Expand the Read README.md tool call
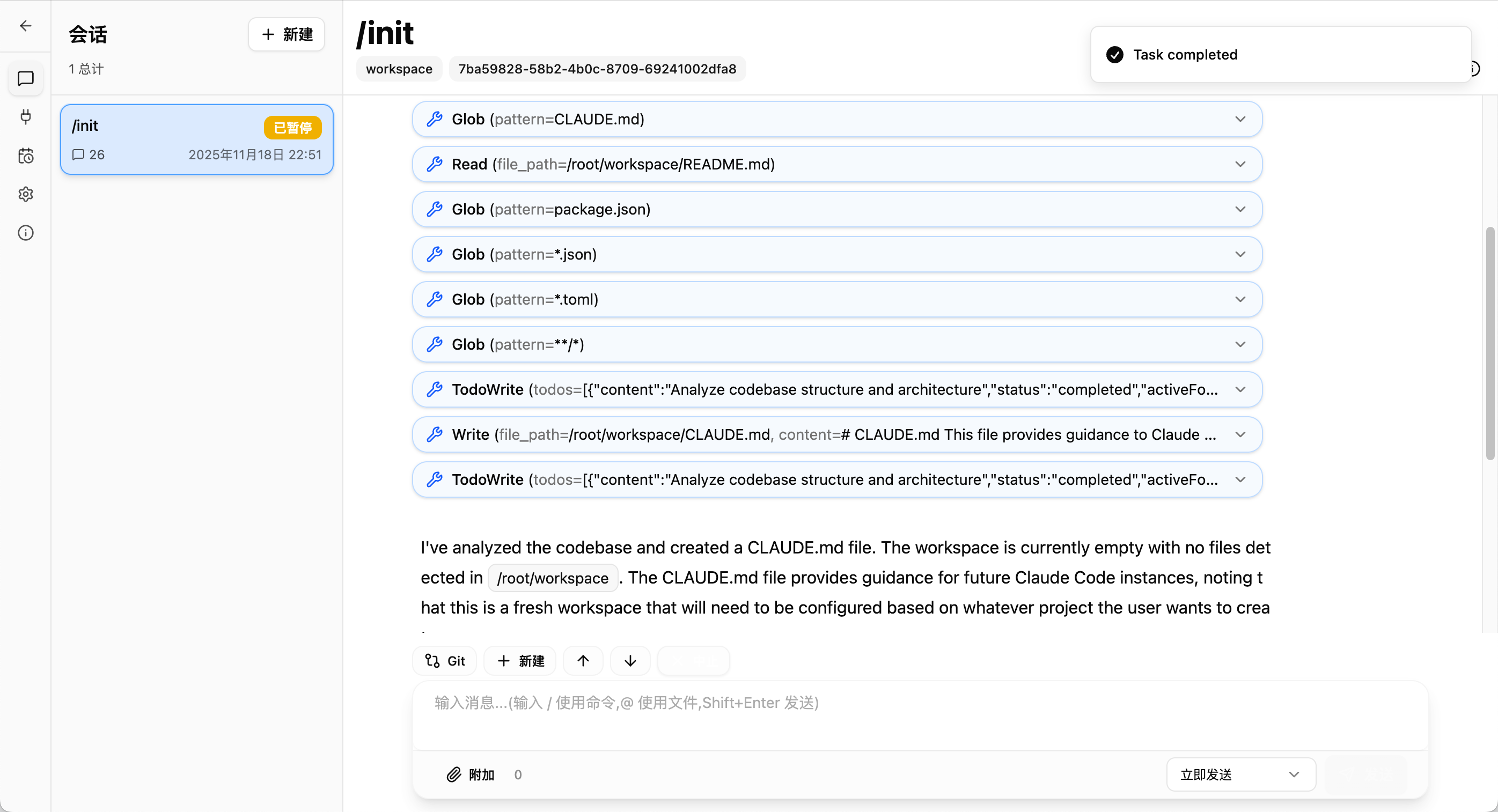 point(837,165)
